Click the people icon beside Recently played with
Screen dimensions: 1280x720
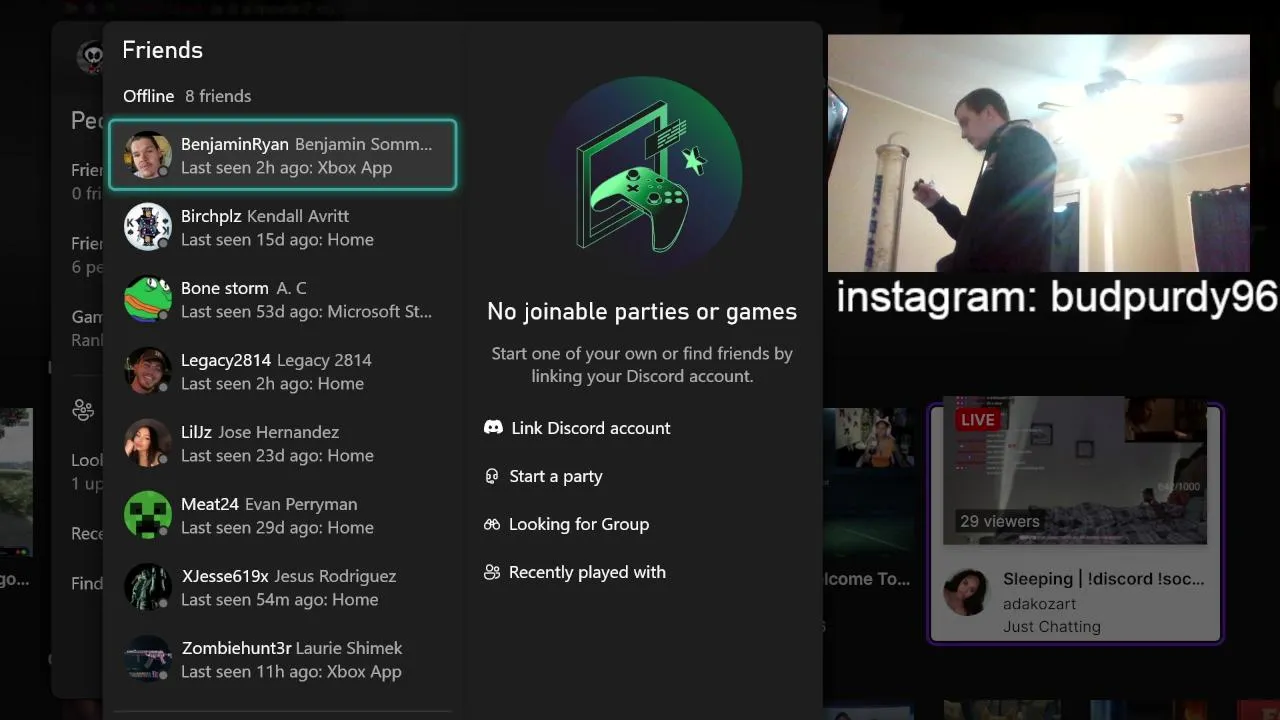491,572
